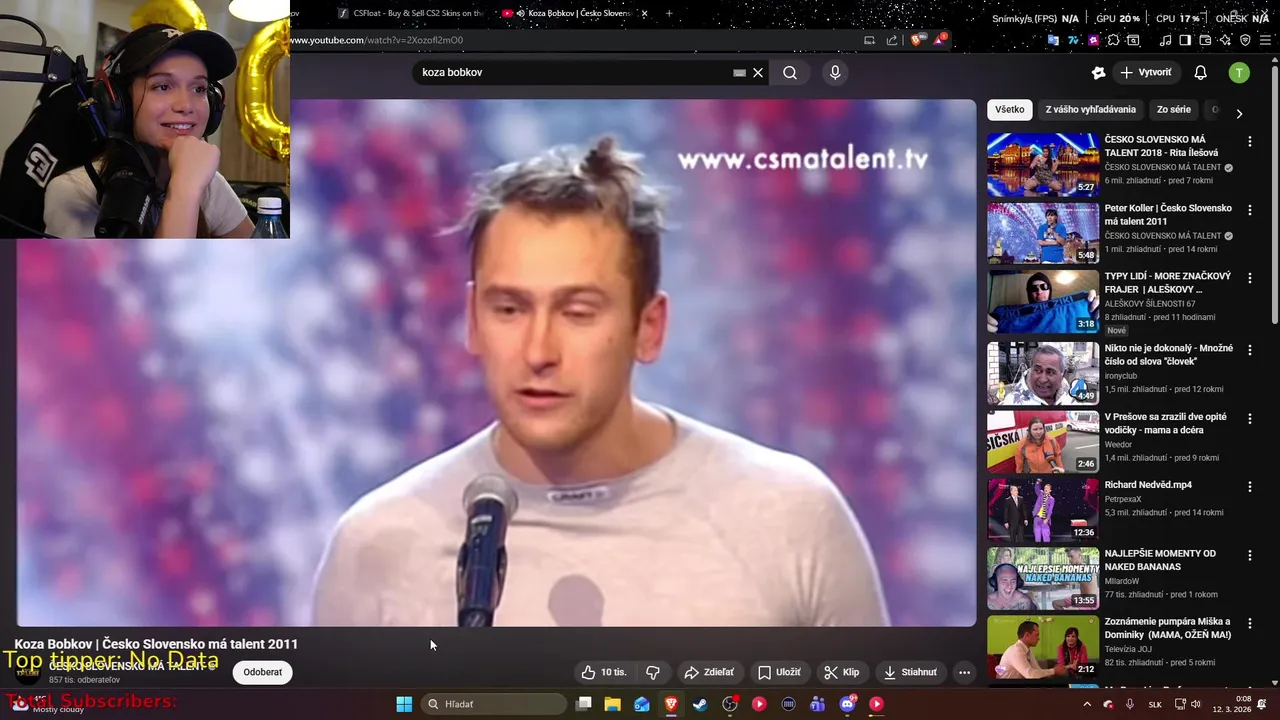Click SLK keyboard language indicator

point(1155,704)
